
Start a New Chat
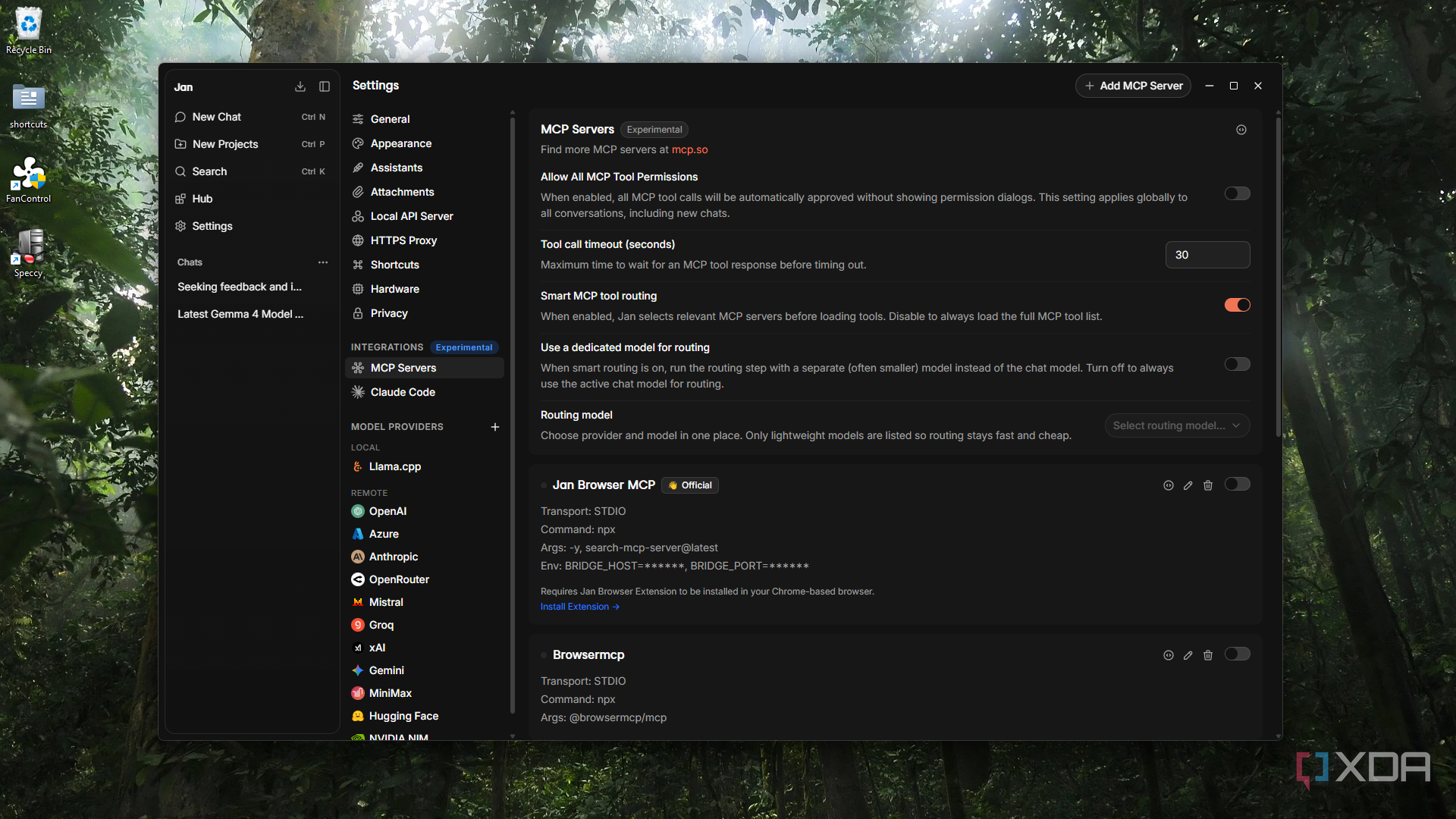coord(252,117)
